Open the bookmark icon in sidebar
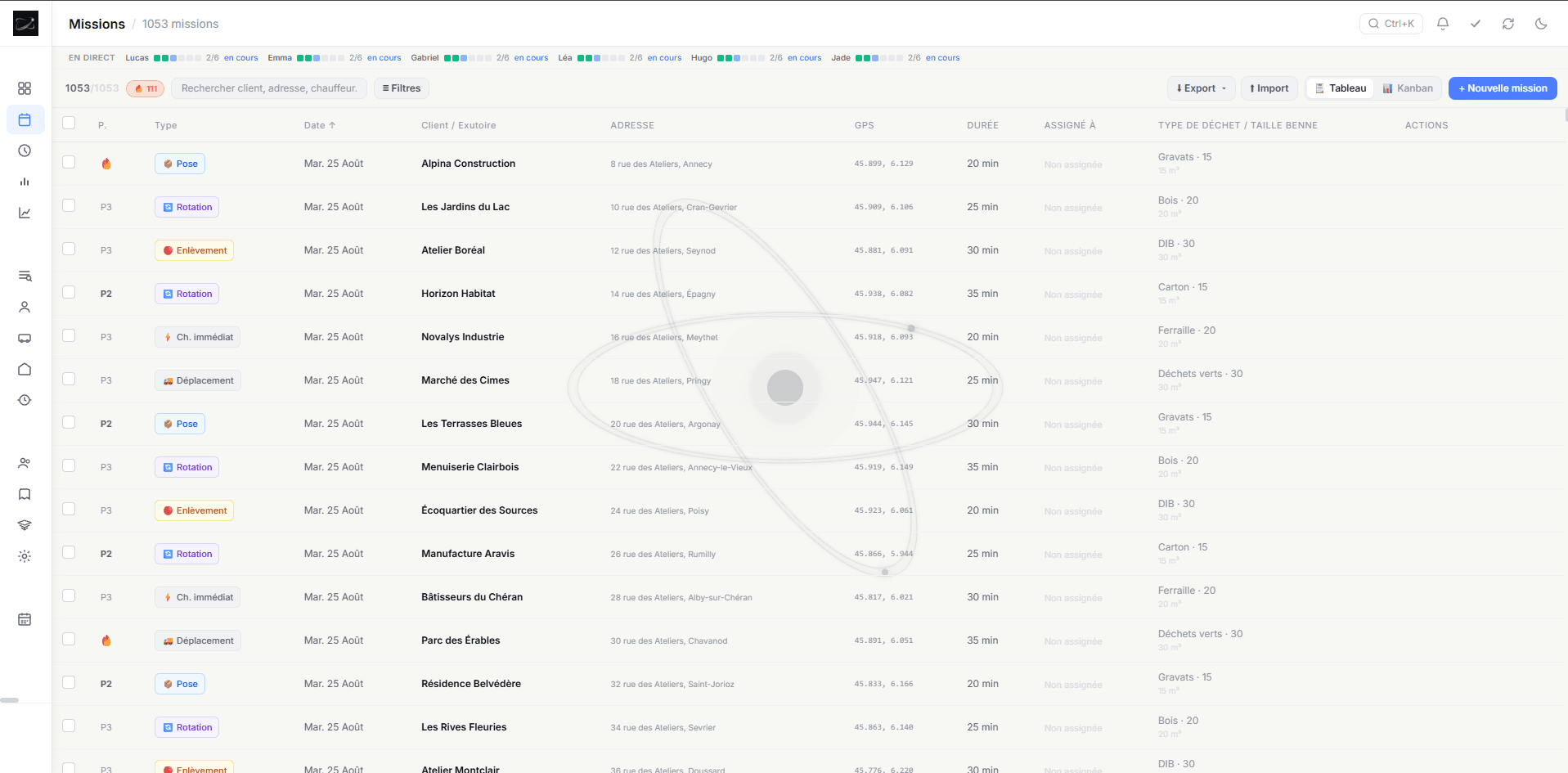1568x773 pixels. (x=25, y=494)
